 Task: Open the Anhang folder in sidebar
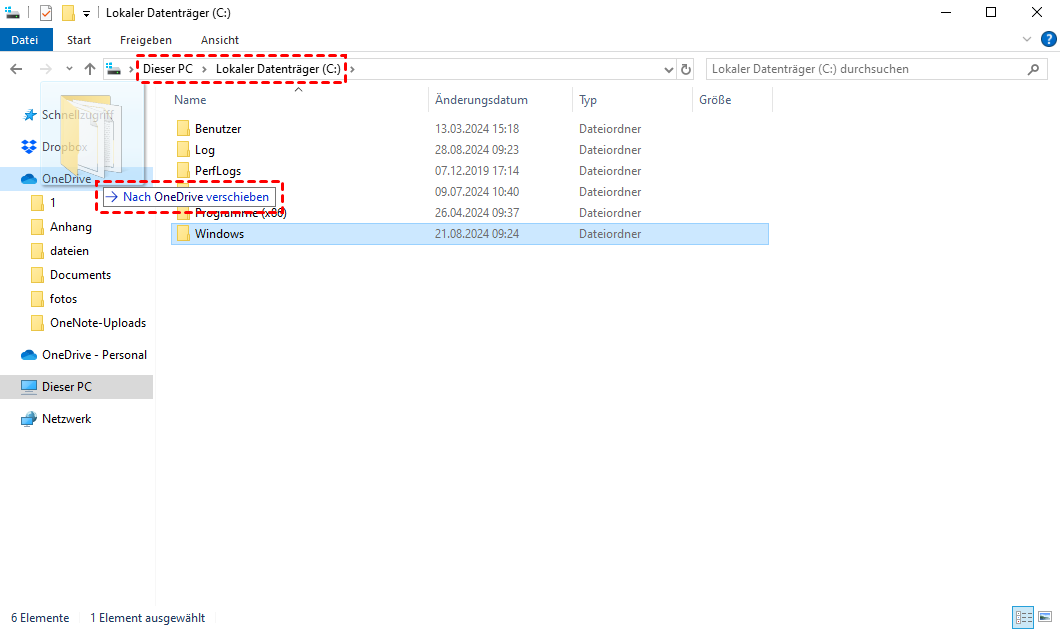tap(70, 227)
